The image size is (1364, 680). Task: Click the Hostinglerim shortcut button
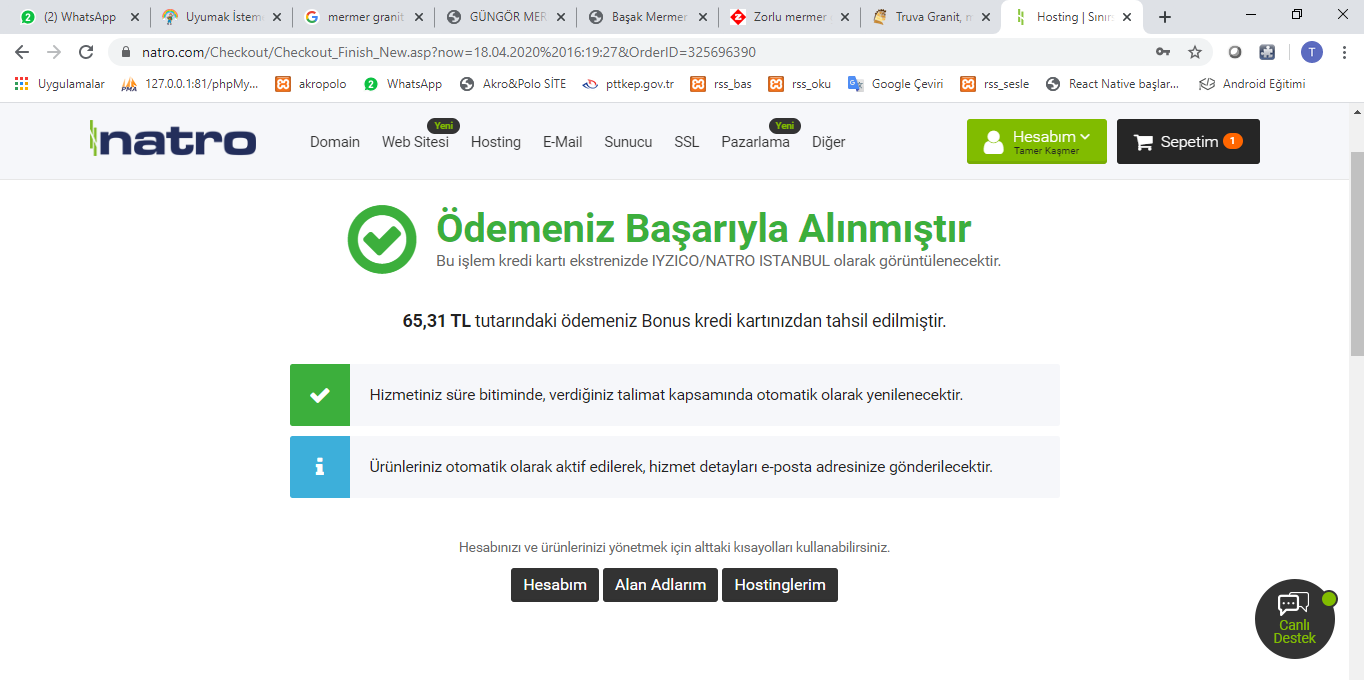[x=780, y=585]
